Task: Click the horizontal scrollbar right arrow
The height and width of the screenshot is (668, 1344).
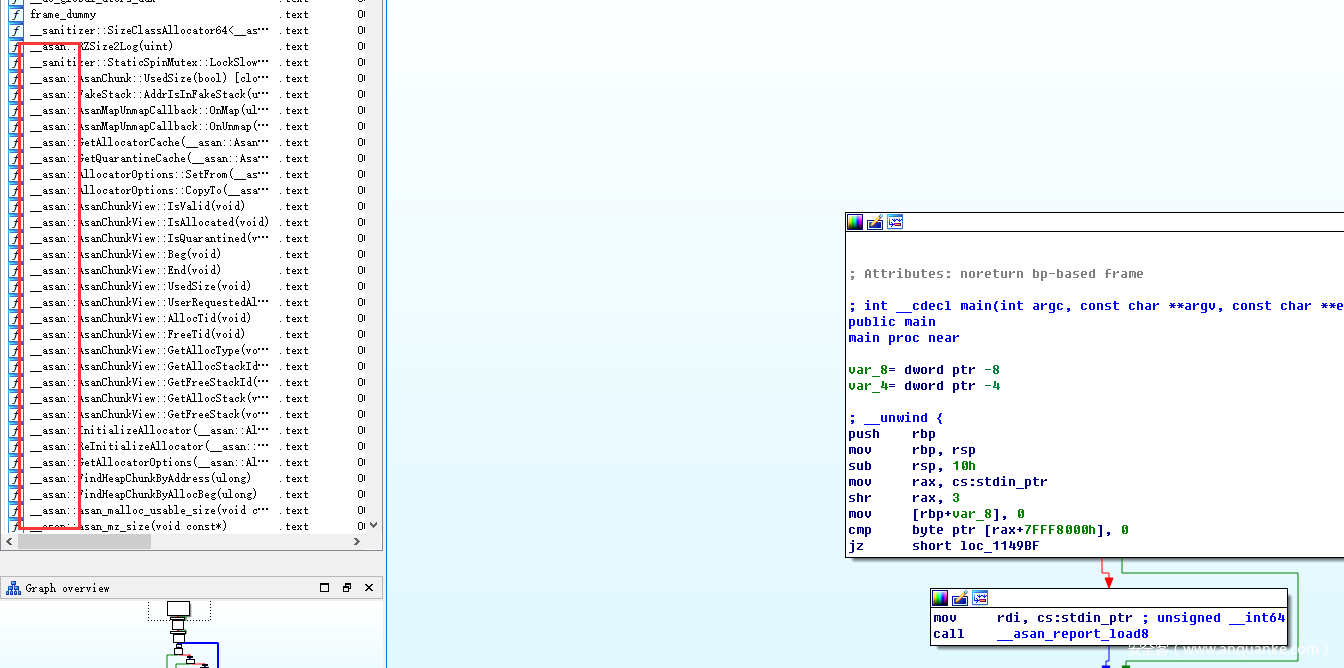Action: pyautogui.click(x=358, y=541)
